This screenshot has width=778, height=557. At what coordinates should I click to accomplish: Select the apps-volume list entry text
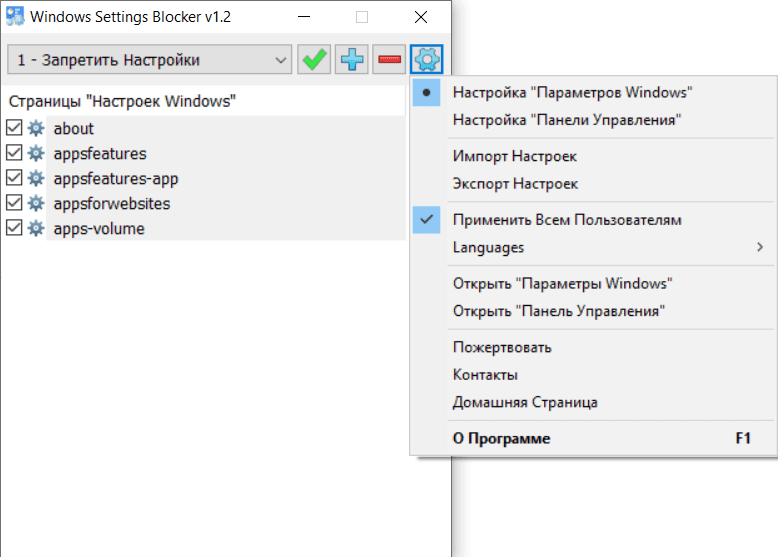(99, 229)
